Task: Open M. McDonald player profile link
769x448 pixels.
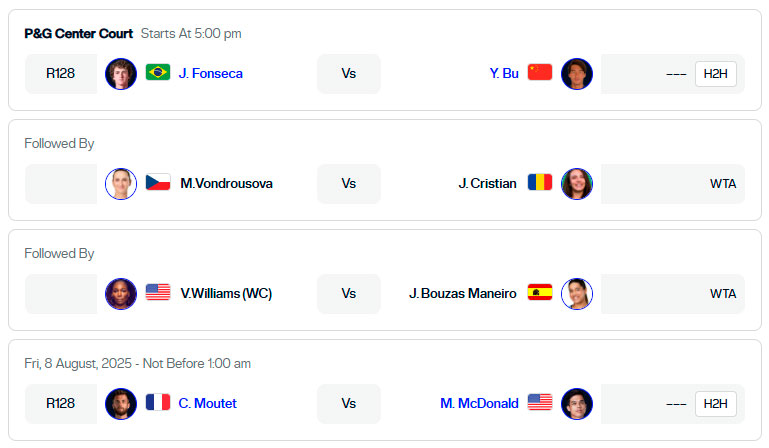Action: pyautogui.click(x=479, y=403)
